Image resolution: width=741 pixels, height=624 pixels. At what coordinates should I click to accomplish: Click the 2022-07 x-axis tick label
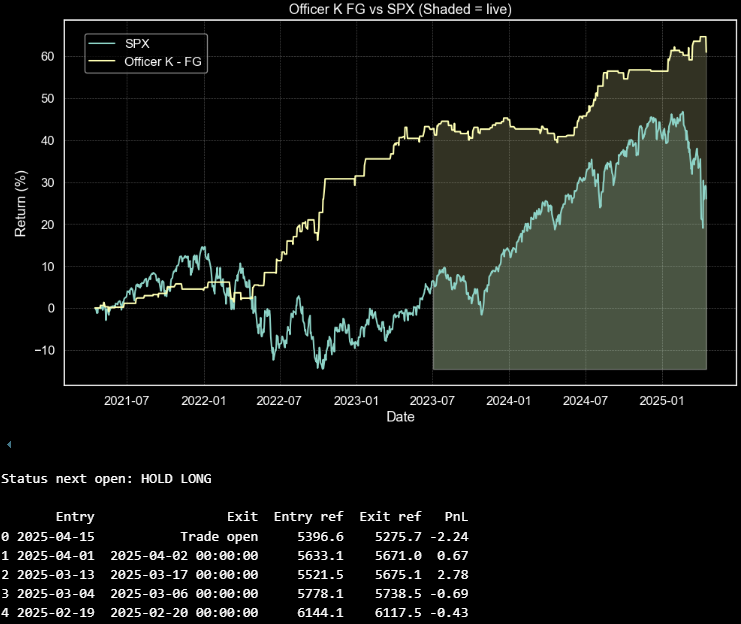click(x=279, y=401)
